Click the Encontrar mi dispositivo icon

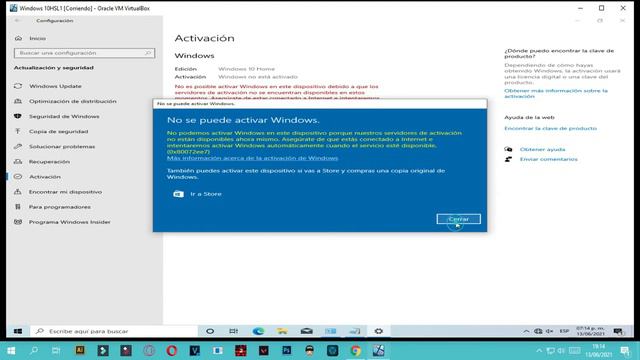point(18,192)
